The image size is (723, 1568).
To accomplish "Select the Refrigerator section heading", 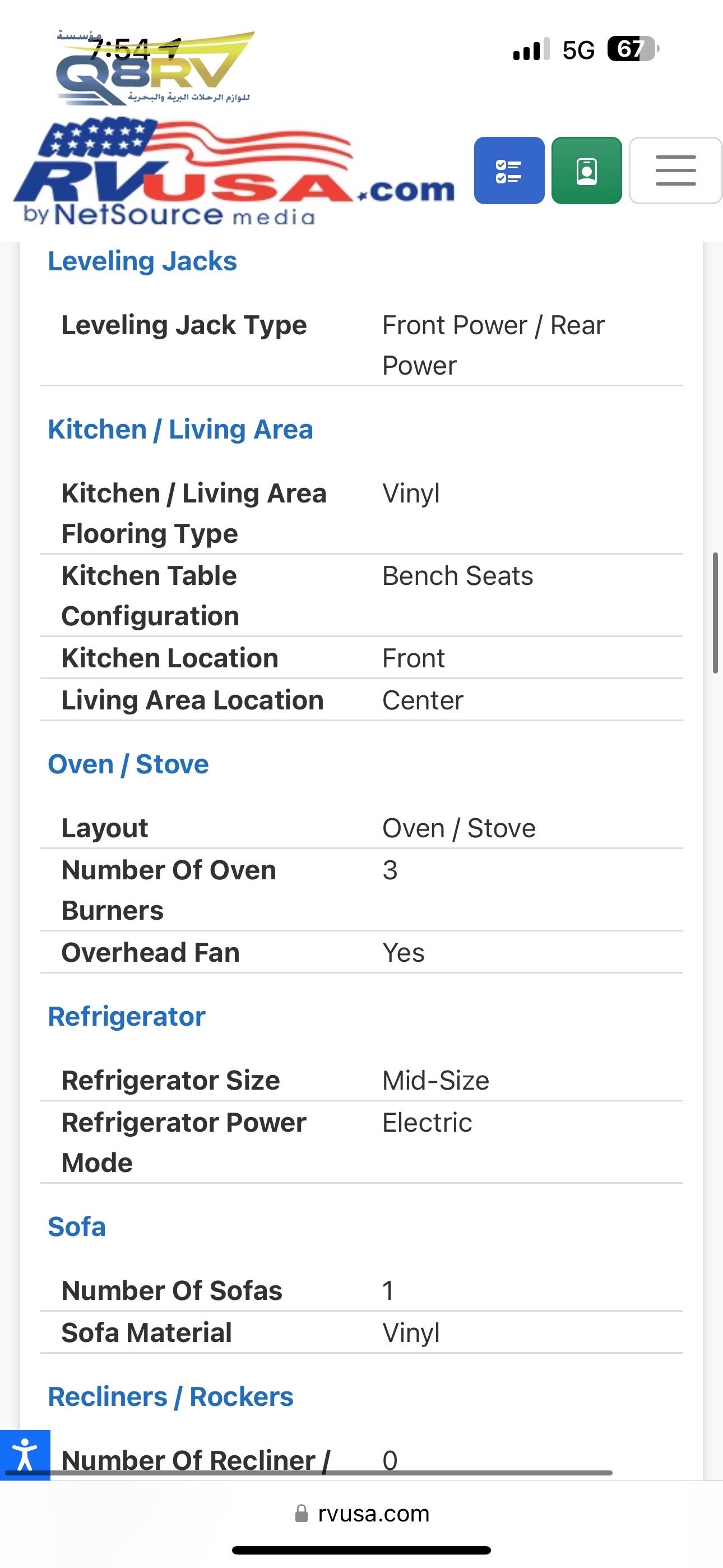I will click(127, 1016).
